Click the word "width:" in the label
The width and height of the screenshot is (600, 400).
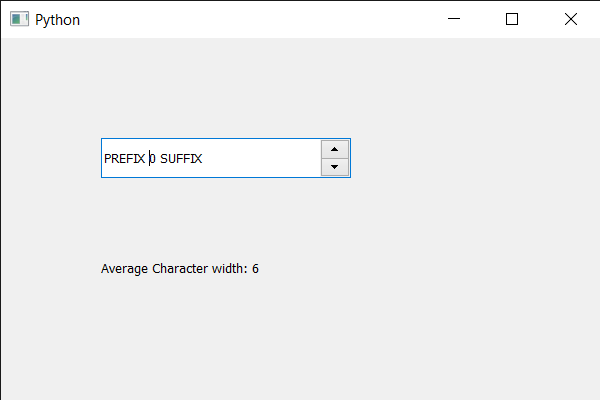(x=232, y=268)
